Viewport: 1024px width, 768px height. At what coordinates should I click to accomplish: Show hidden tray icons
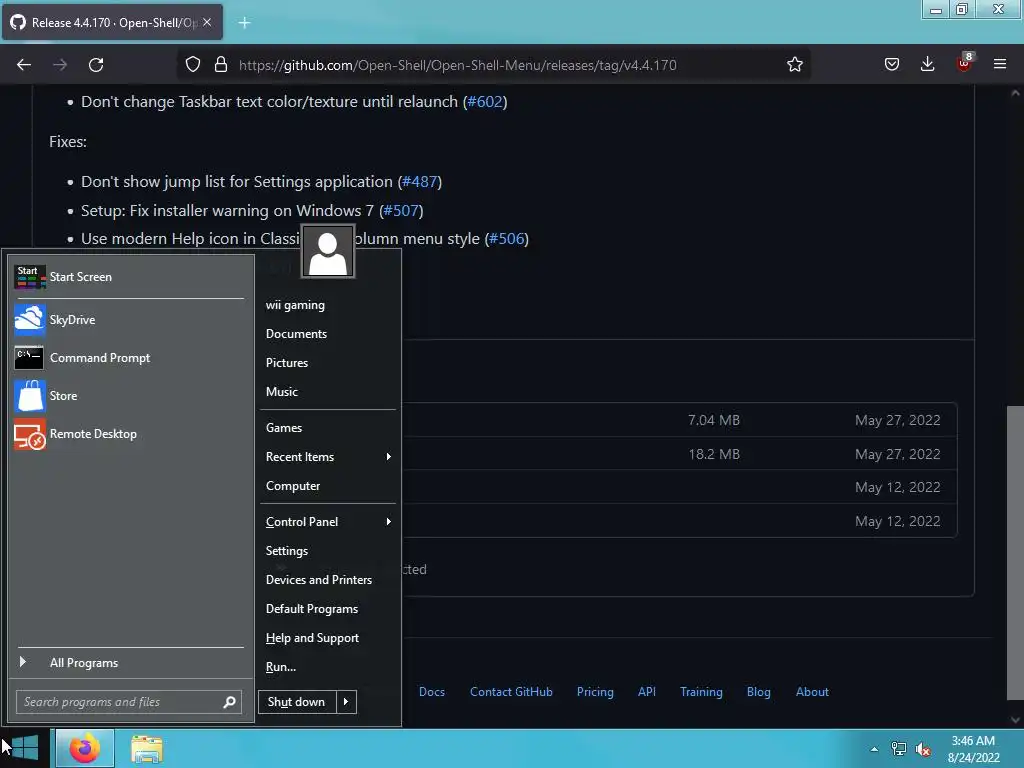point(874,749)
